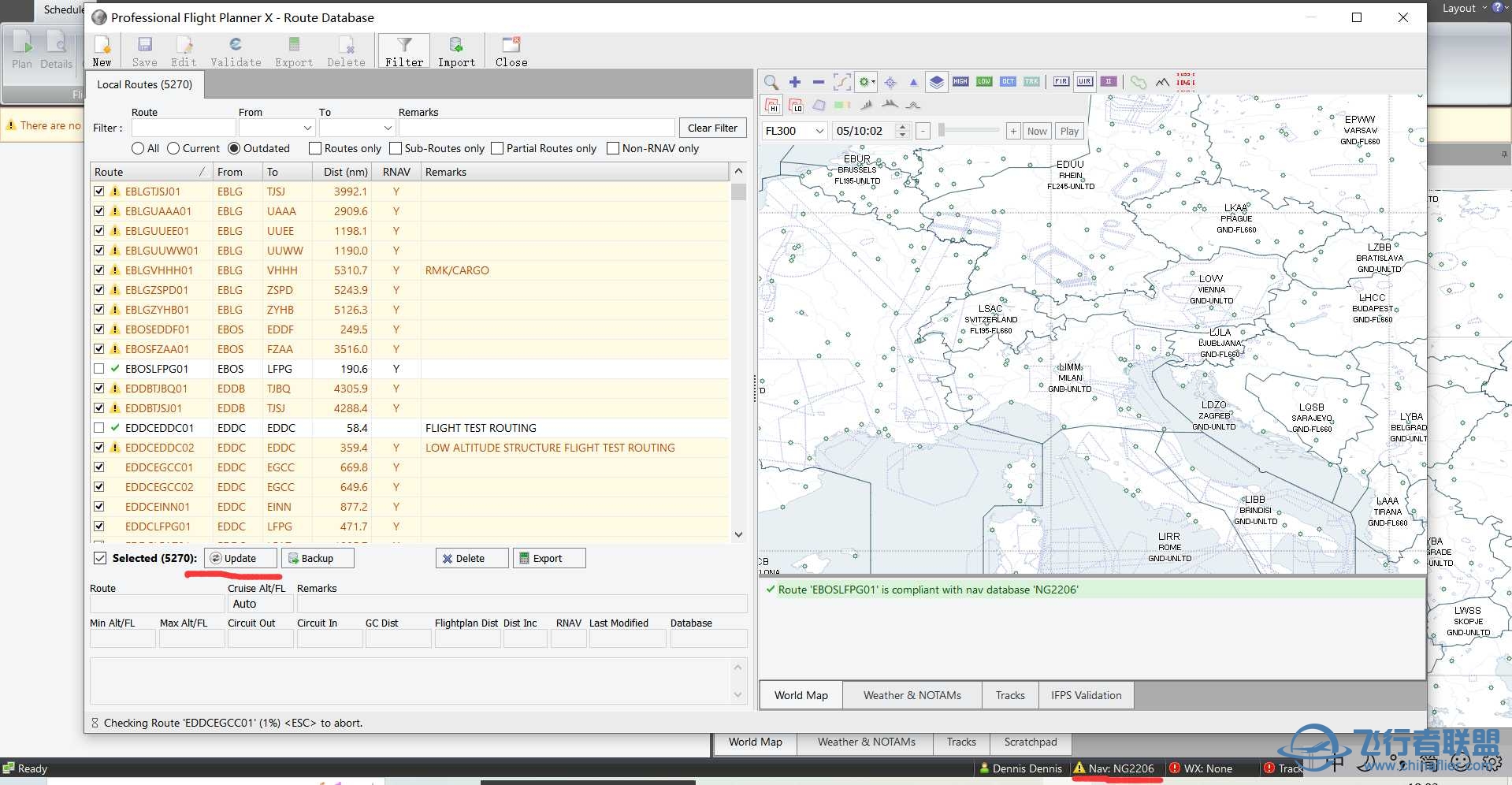Click the upper toolbar Delete icon
The image size is (1512, 785).
(x=346, y=51)
